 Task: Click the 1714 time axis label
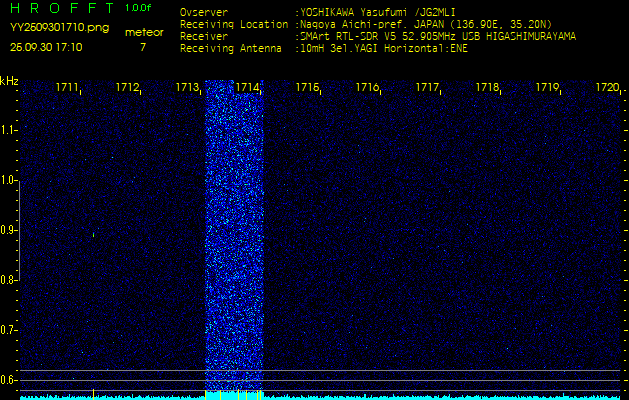247,87
